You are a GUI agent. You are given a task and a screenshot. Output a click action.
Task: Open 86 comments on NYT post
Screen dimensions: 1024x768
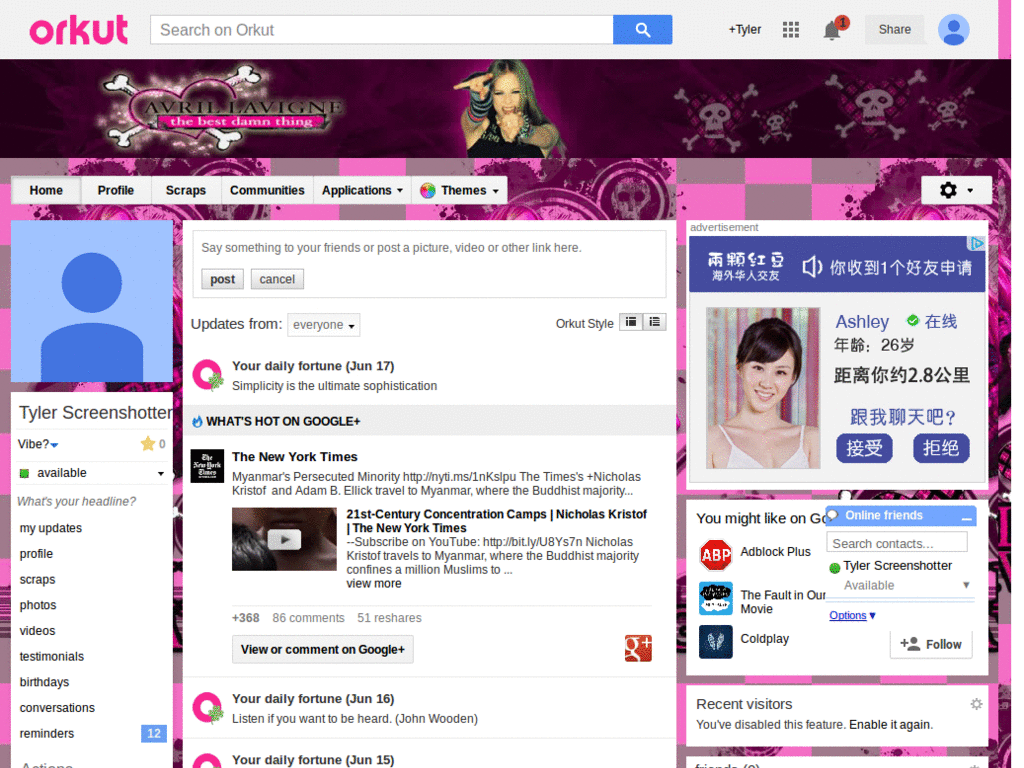coord(308,618)
